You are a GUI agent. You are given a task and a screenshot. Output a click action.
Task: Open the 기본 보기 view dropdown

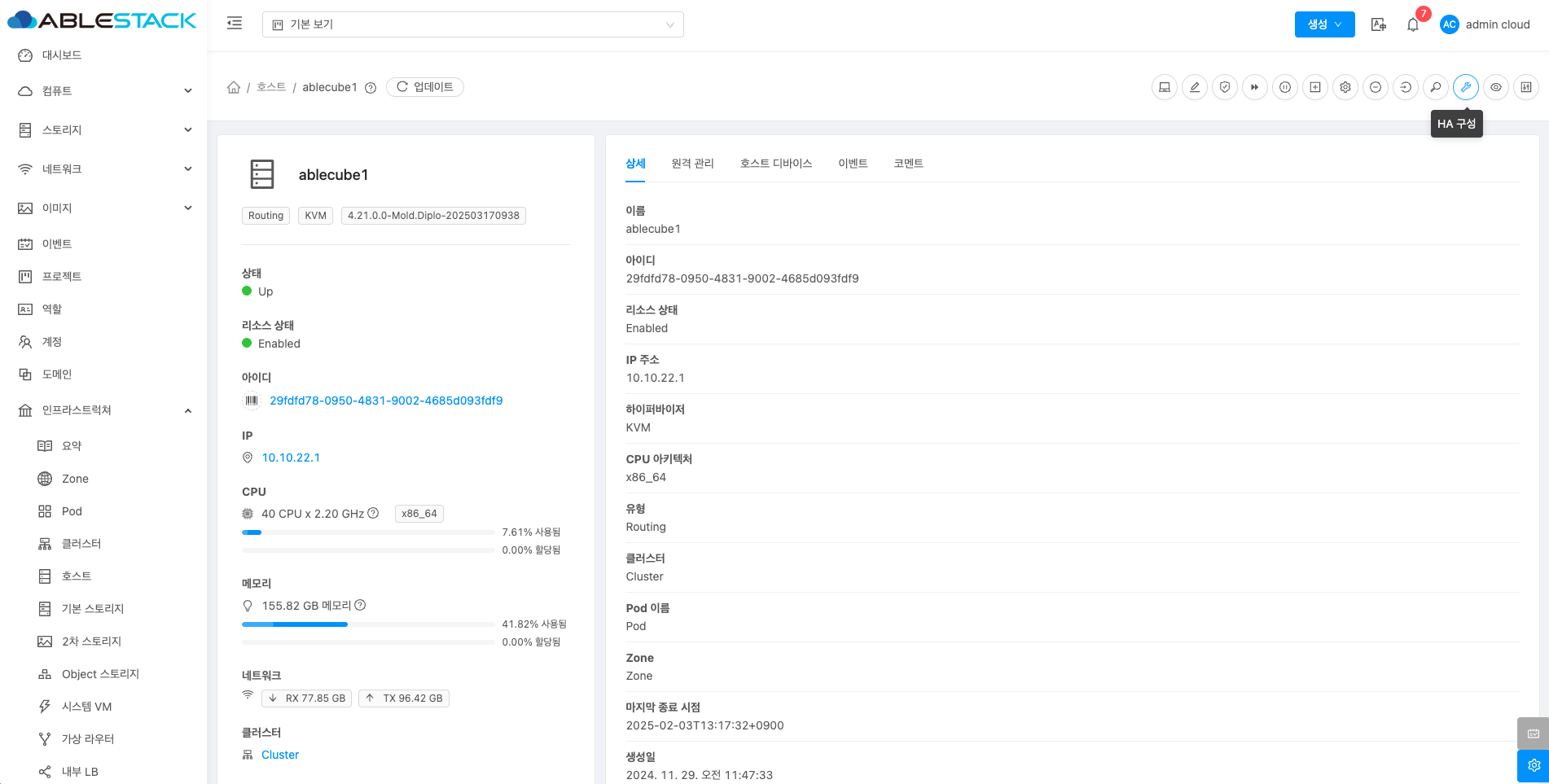pyautogui.click(x=472, y=24)
